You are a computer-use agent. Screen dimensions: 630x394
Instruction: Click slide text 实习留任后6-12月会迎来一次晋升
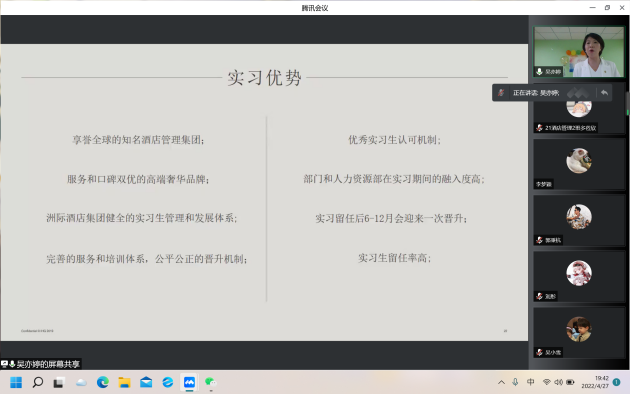tap(391, 218)
